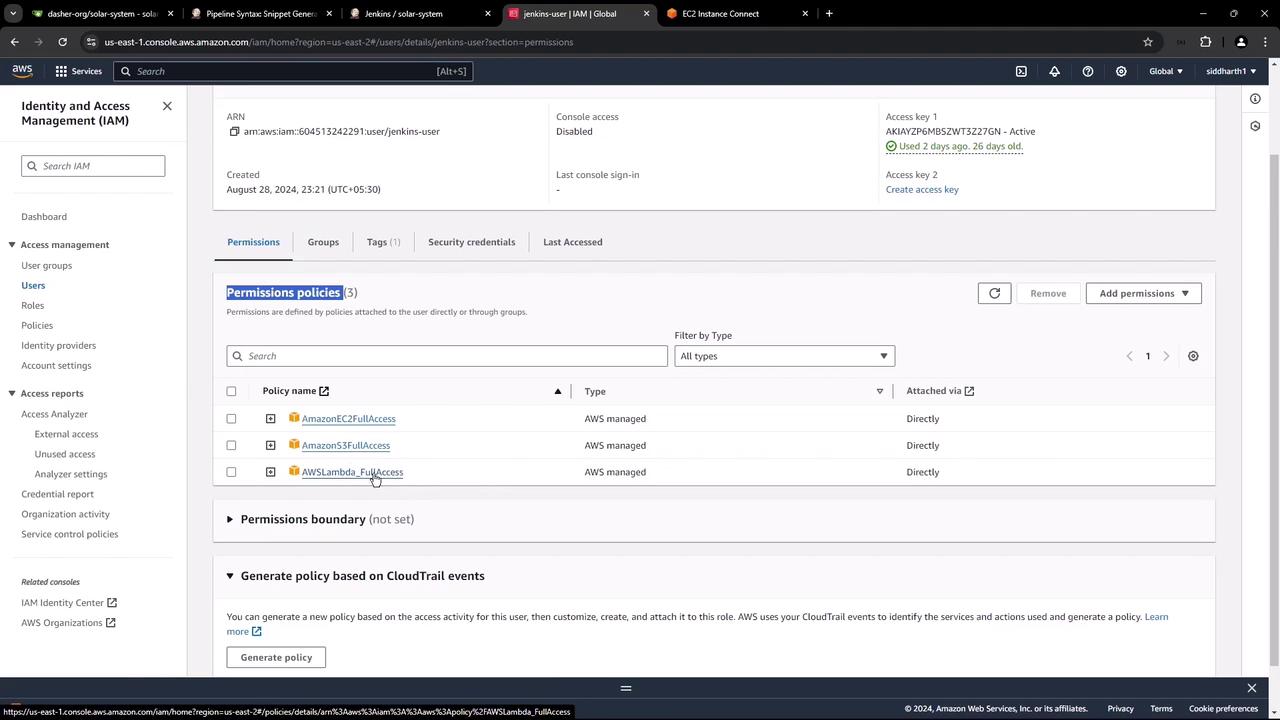This screenshot has width=1280, height=720.
Task: Open the browser profile icon
Action: (1241, 42)
